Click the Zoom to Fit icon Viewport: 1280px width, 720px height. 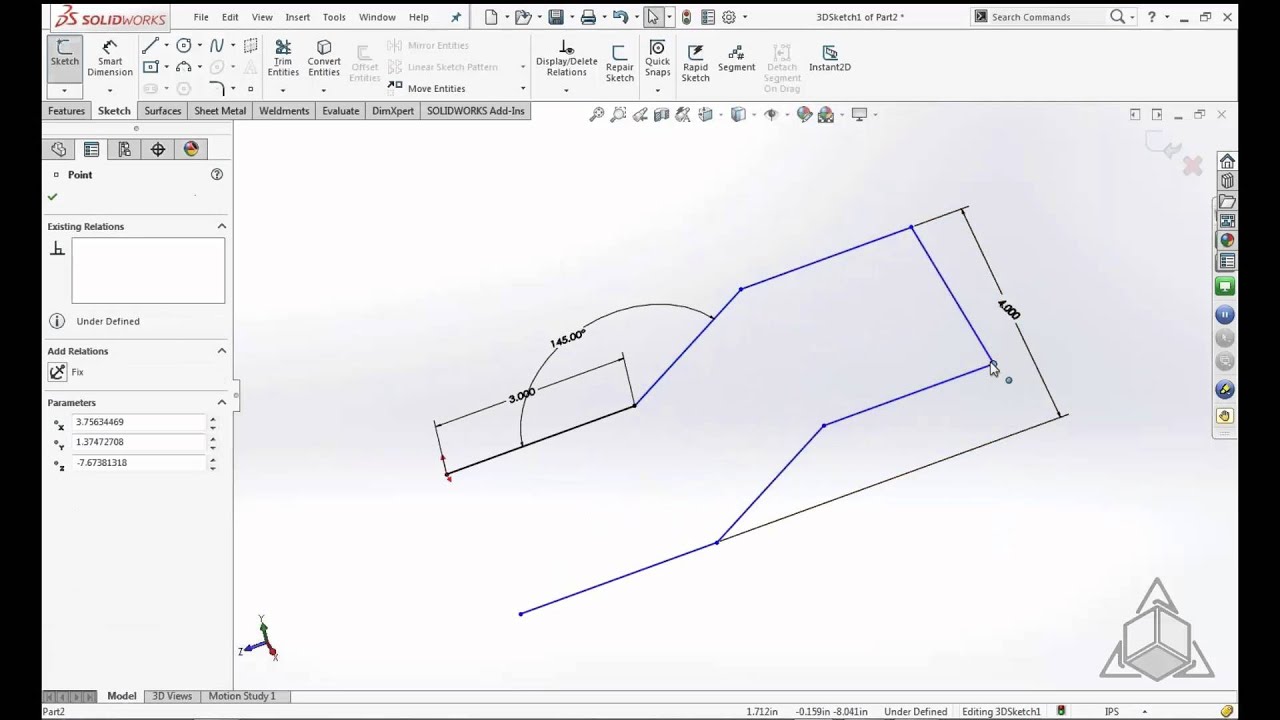[597, 115]
